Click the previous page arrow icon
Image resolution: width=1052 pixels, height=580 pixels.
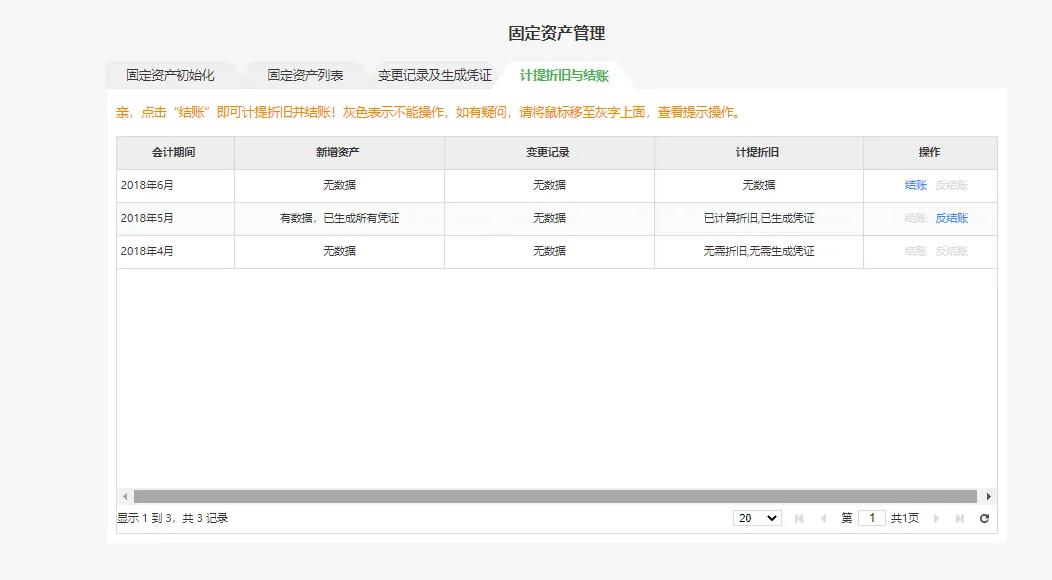click(x=825, y=518)
